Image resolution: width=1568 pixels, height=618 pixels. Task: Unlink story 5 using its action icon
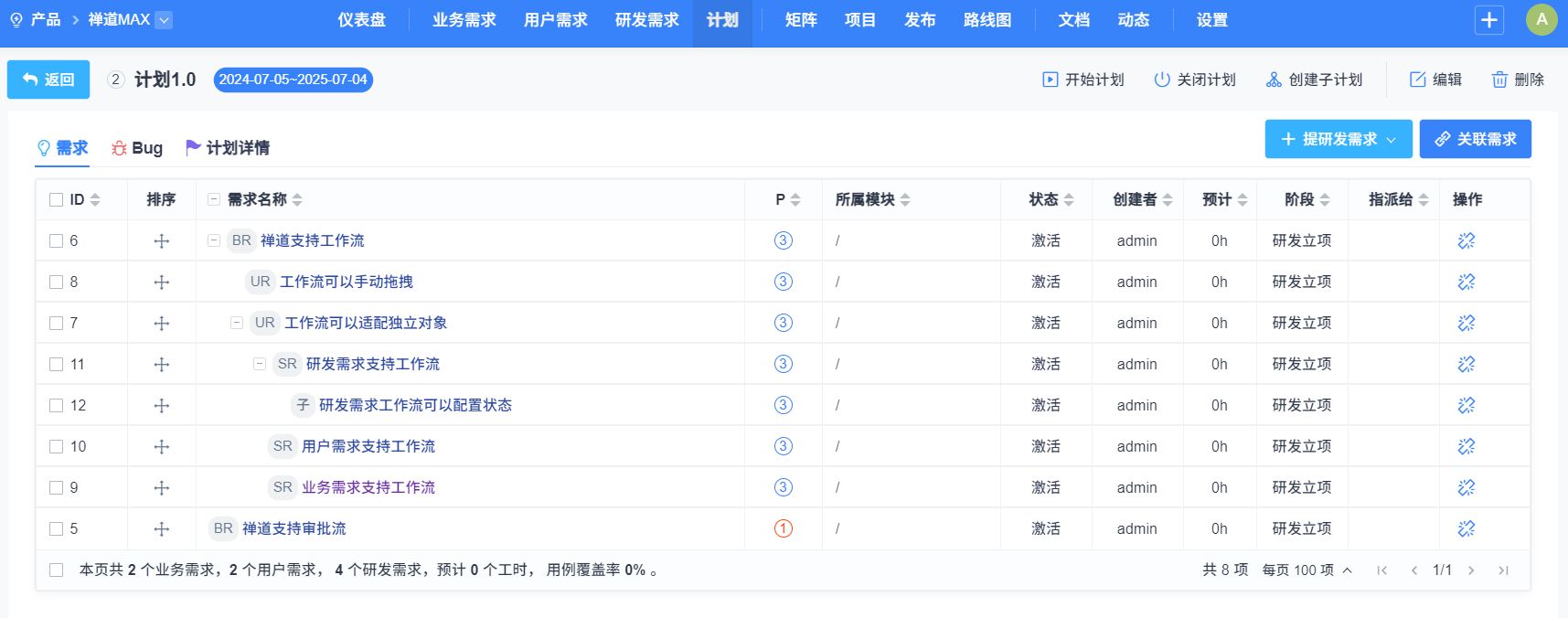coord(1467,528)
